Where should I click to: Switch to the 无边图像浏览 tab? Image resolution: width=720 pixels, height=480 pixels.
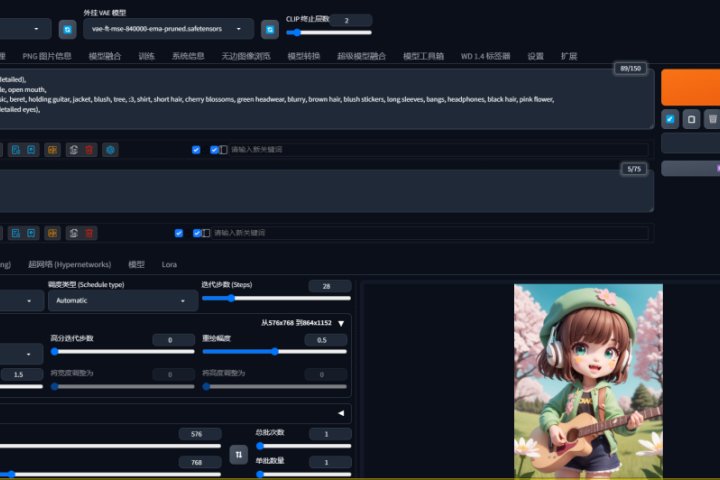coord(246,56)
